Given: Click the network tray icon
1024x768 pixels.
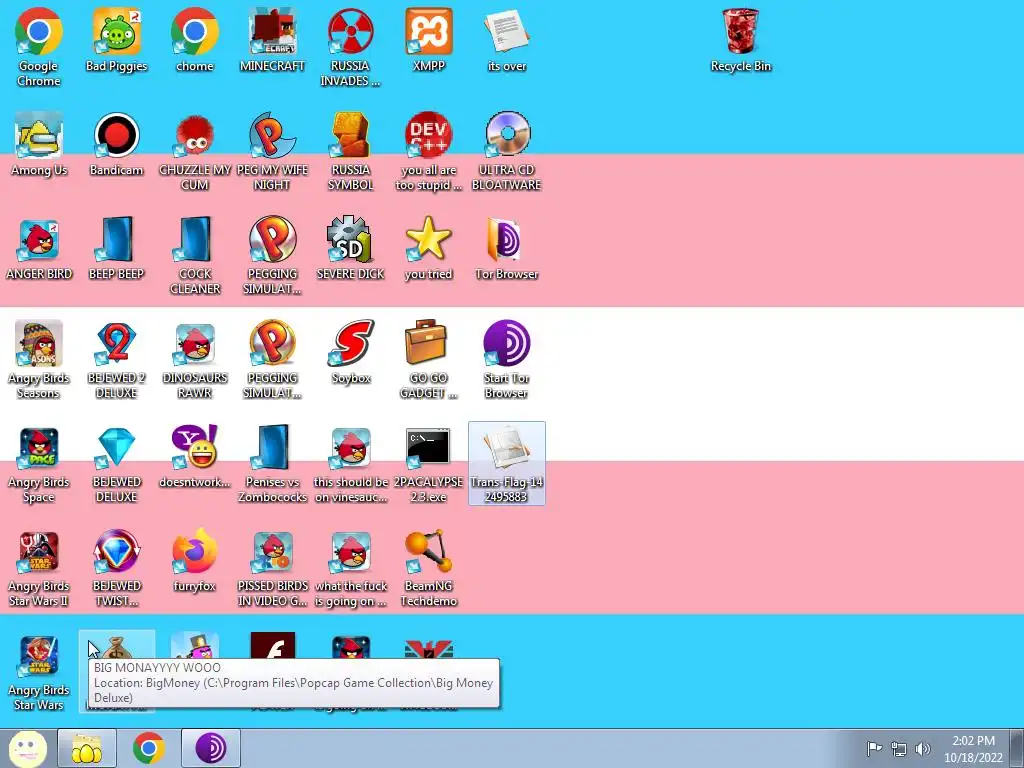Looking at the screenshot, I should 899,748.
